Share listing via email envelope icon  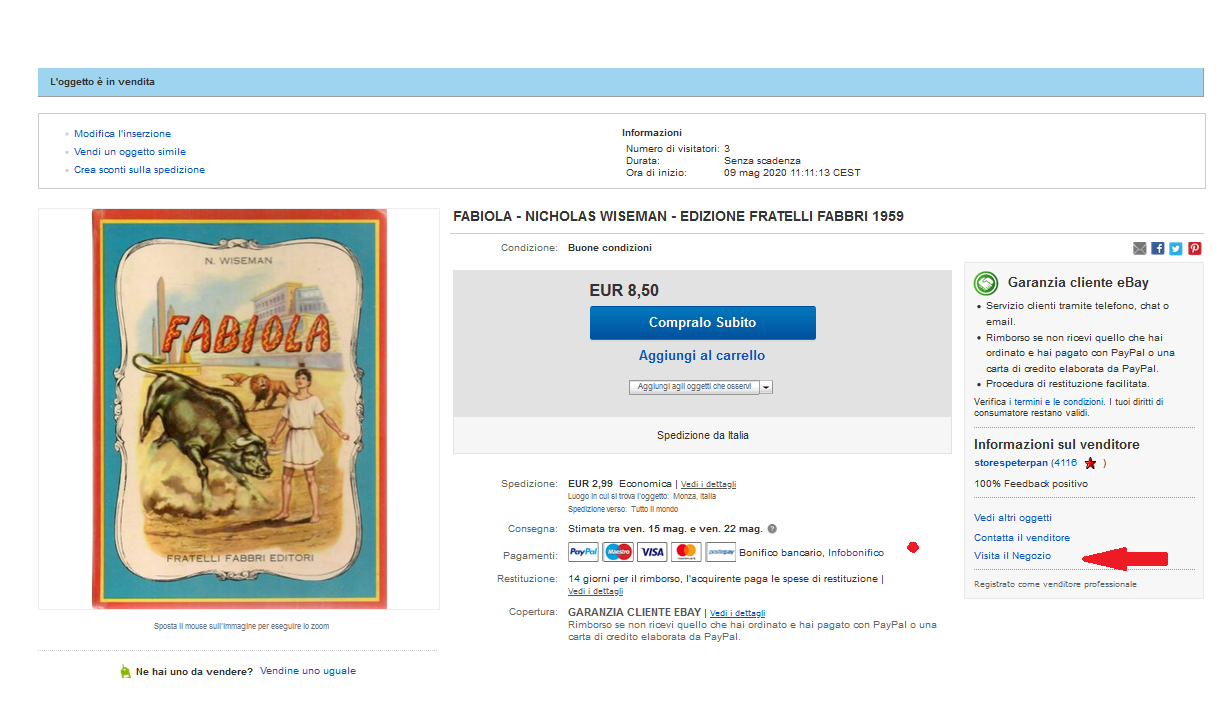point(1139,248)
